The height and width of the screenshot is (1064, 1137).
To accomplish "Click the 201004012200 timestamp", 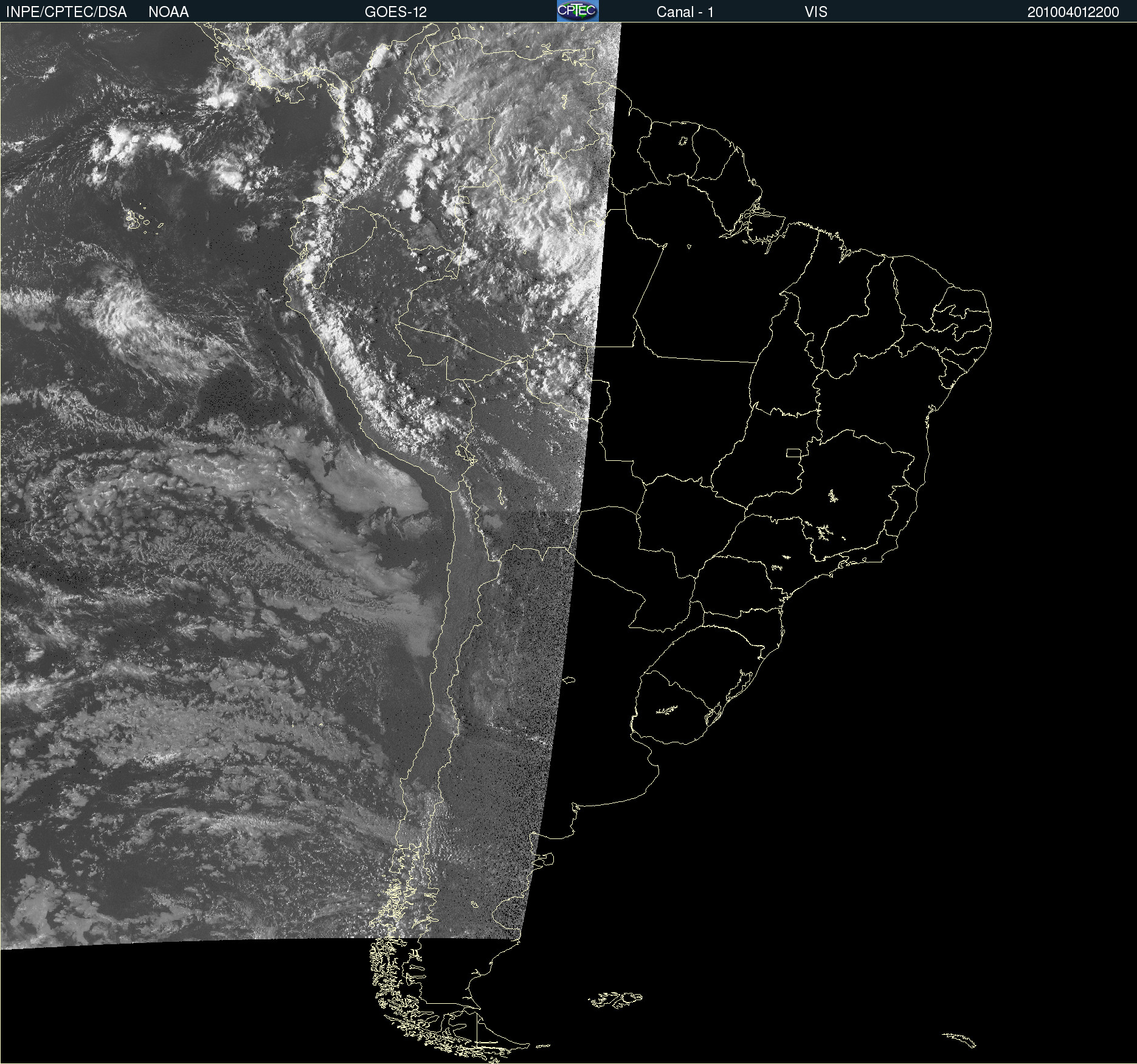I will coord(1073,12).
